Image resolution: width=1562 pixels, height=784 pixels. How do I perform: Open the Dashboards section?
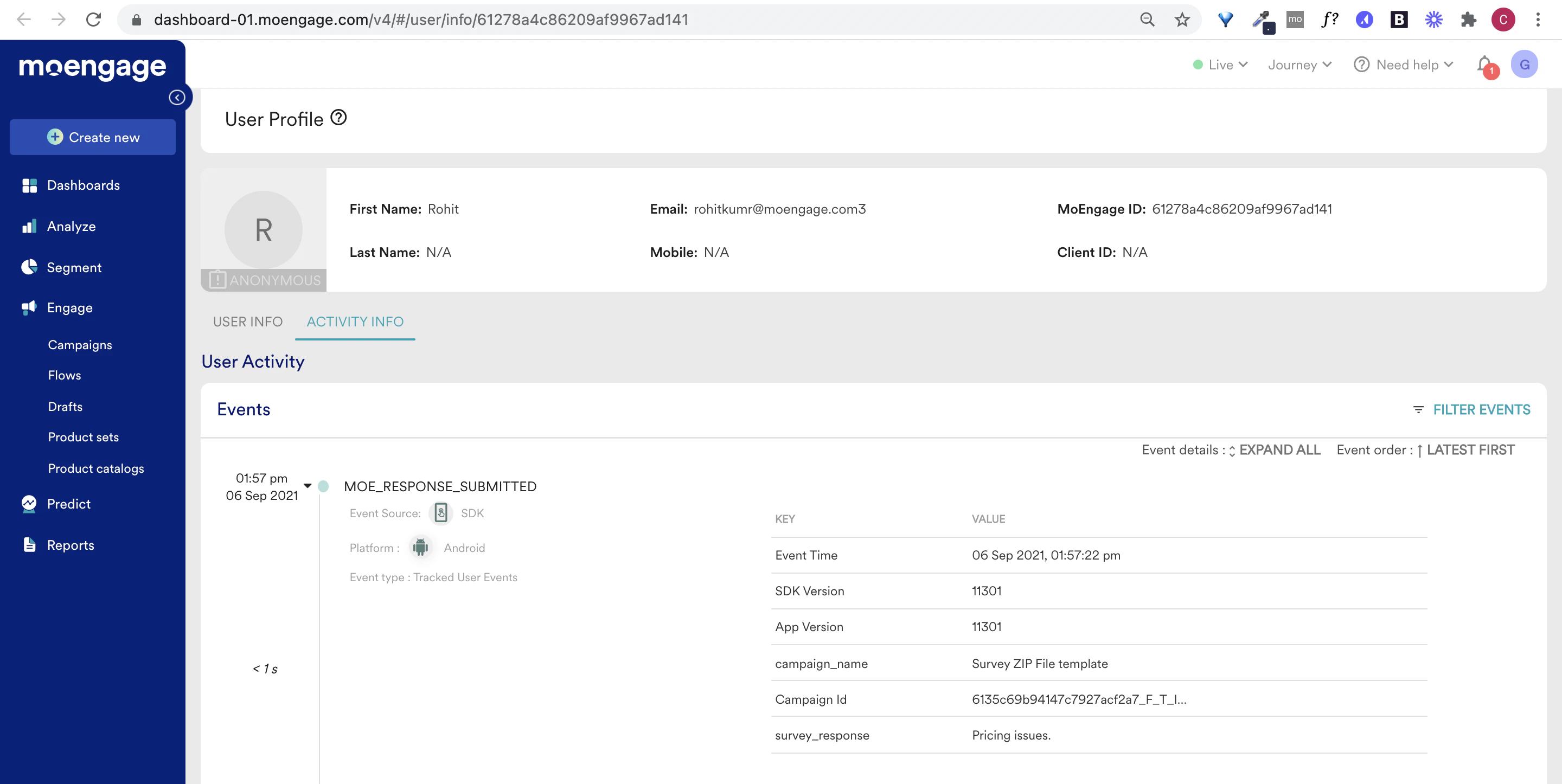[x=83, y=185]
